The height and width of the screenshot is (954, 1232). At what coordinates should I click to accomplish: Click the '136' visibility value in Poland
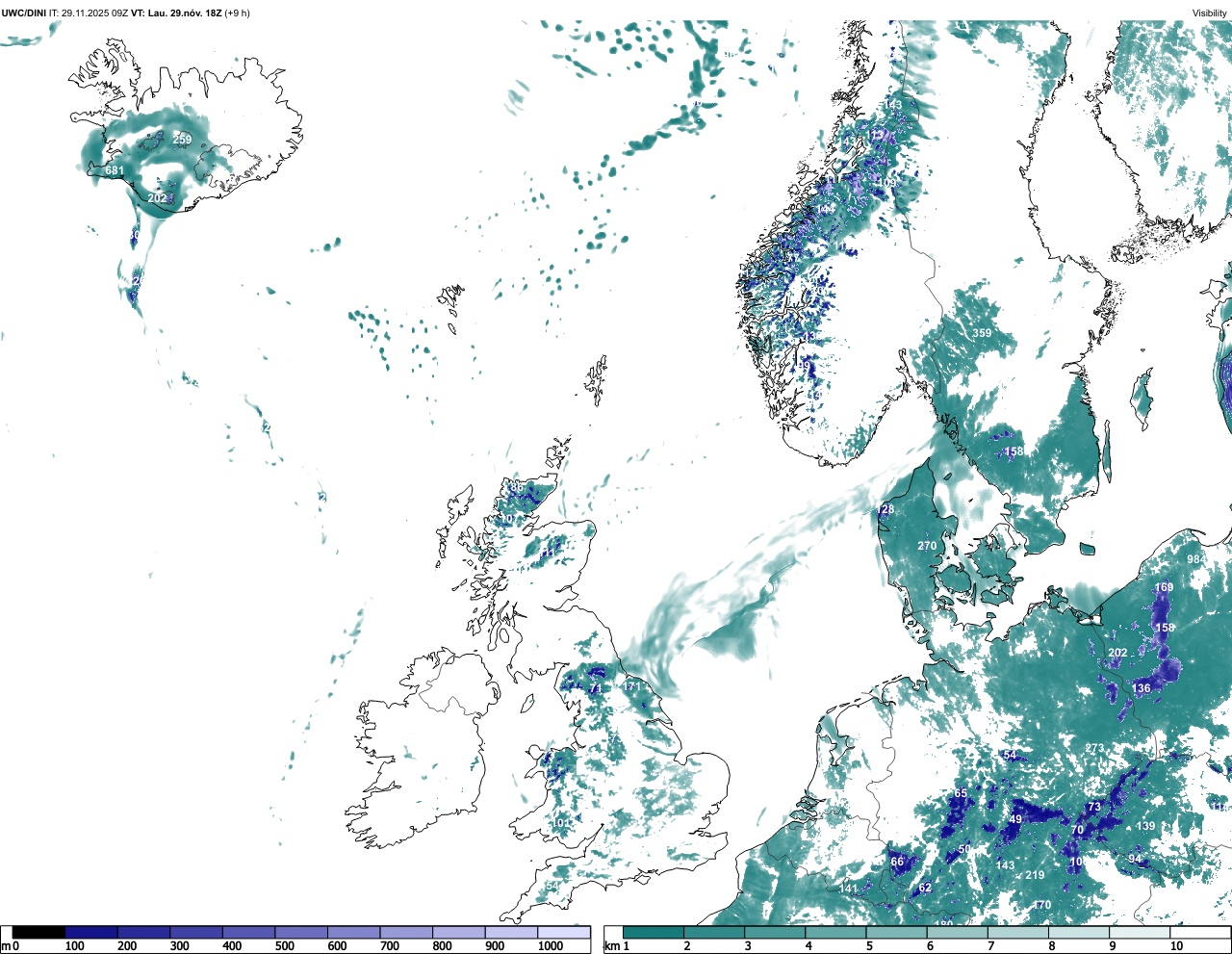(x=1142, y=688)
